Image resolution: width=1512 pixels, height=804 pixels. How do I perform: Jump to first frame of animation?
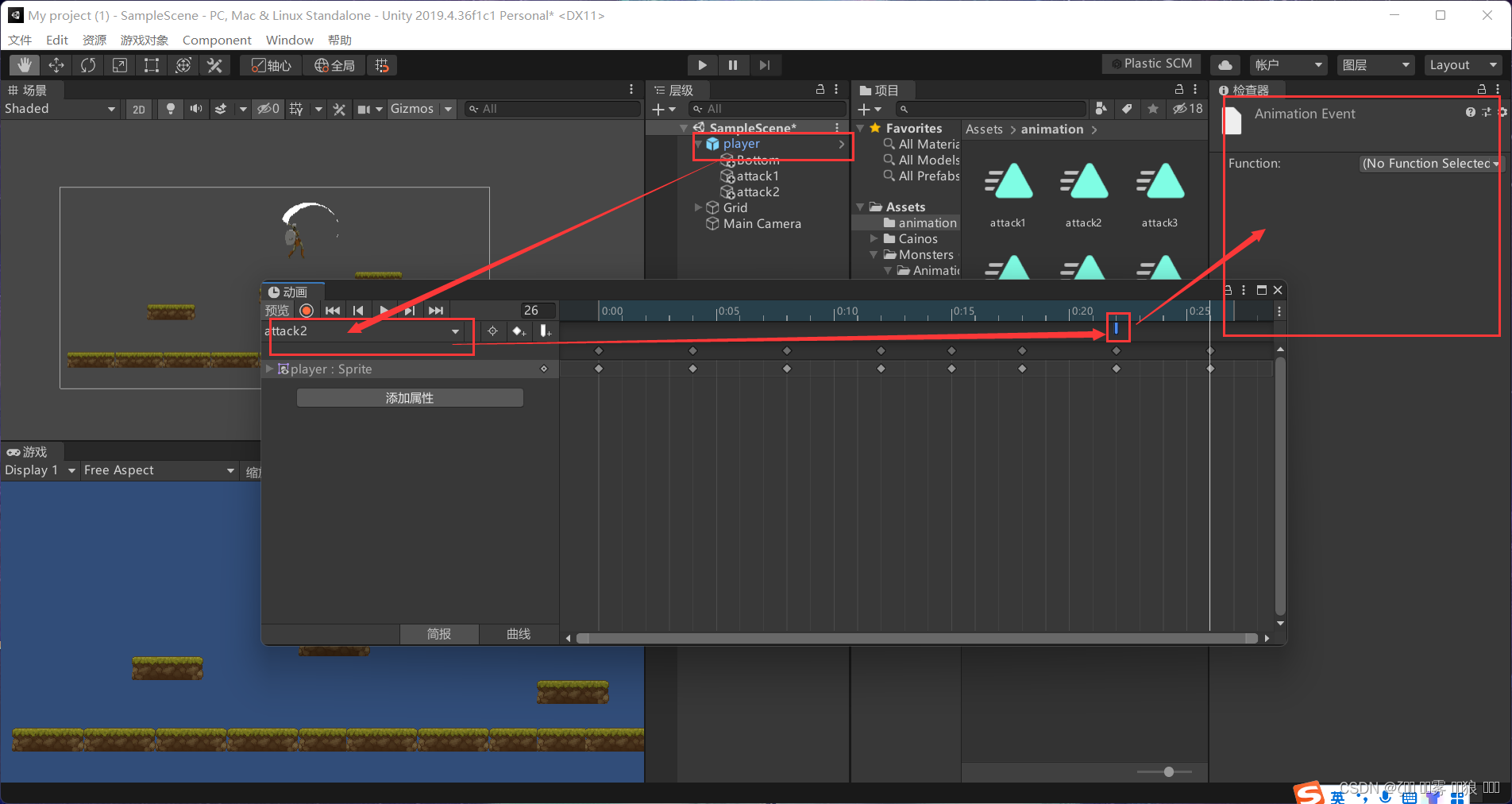(x=333, y=311)
